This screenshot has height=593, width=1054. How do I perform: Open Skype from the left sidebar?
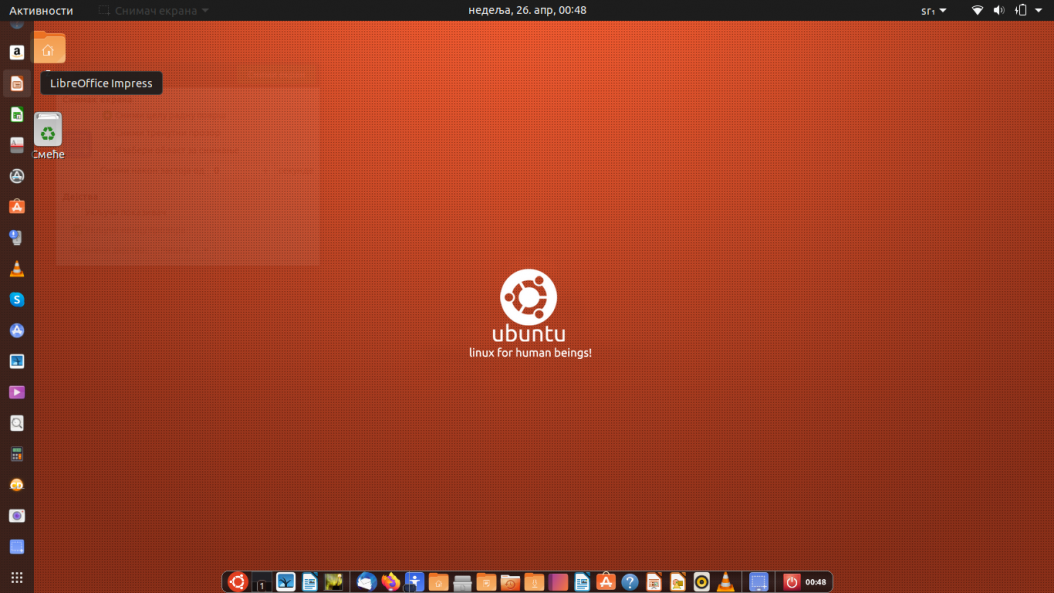tap(17, 300)
